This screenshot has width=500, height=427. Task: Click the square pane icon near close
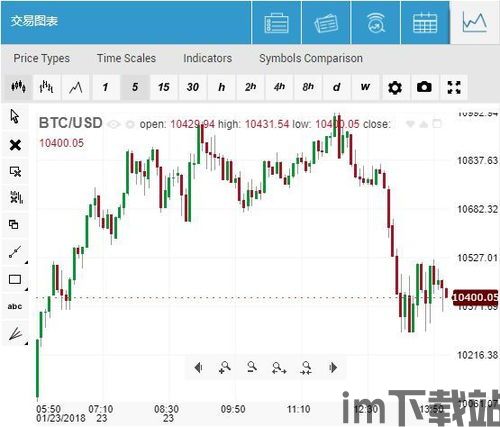click(x=437, y=124)
